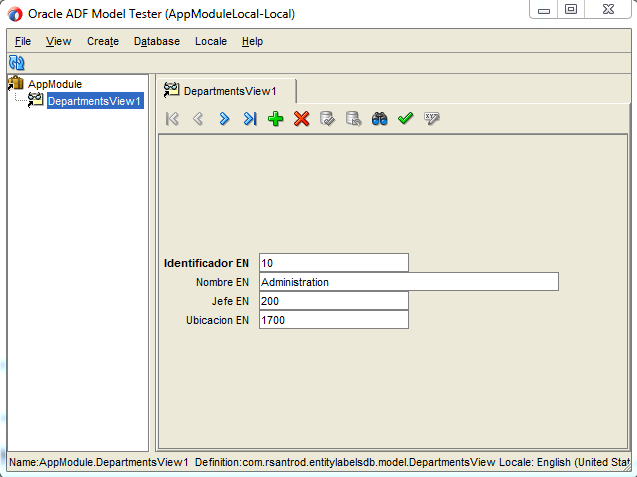Click the status bar Name:AppModule.DepartmentsView1 text
Screen dimensions: 637x477
[99, 462]
